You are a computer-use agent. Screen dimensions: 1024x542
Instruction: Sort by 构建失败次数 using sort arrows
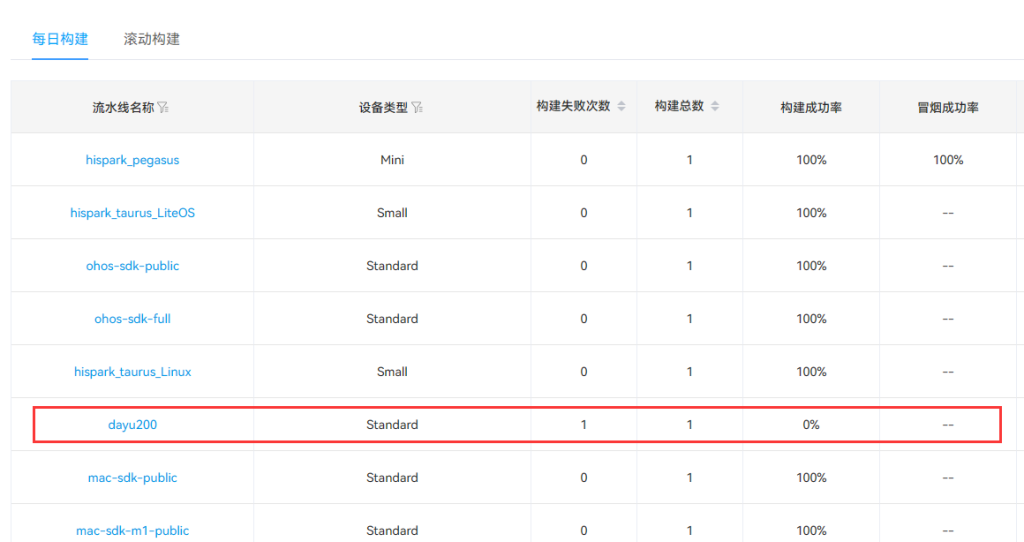pos(621,107)
